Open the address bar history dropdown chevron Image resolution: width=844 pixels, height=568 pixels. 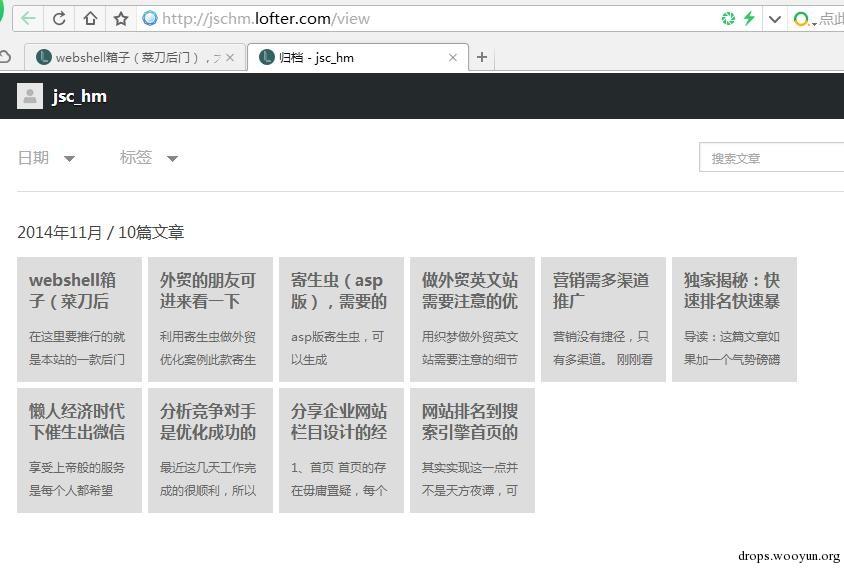(774, 18)
